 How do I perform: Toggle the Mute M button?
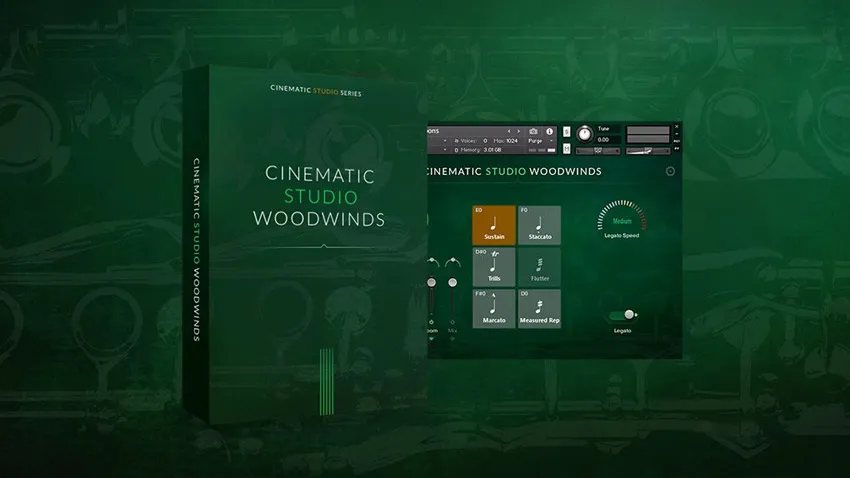pyautogui.click(x=567, y=149)
